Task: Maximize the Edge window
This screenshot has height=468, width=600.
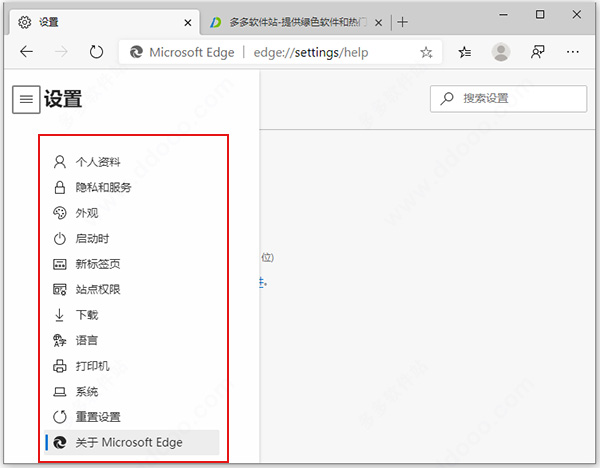Action: pyautogui.click(x=540, y=15)
